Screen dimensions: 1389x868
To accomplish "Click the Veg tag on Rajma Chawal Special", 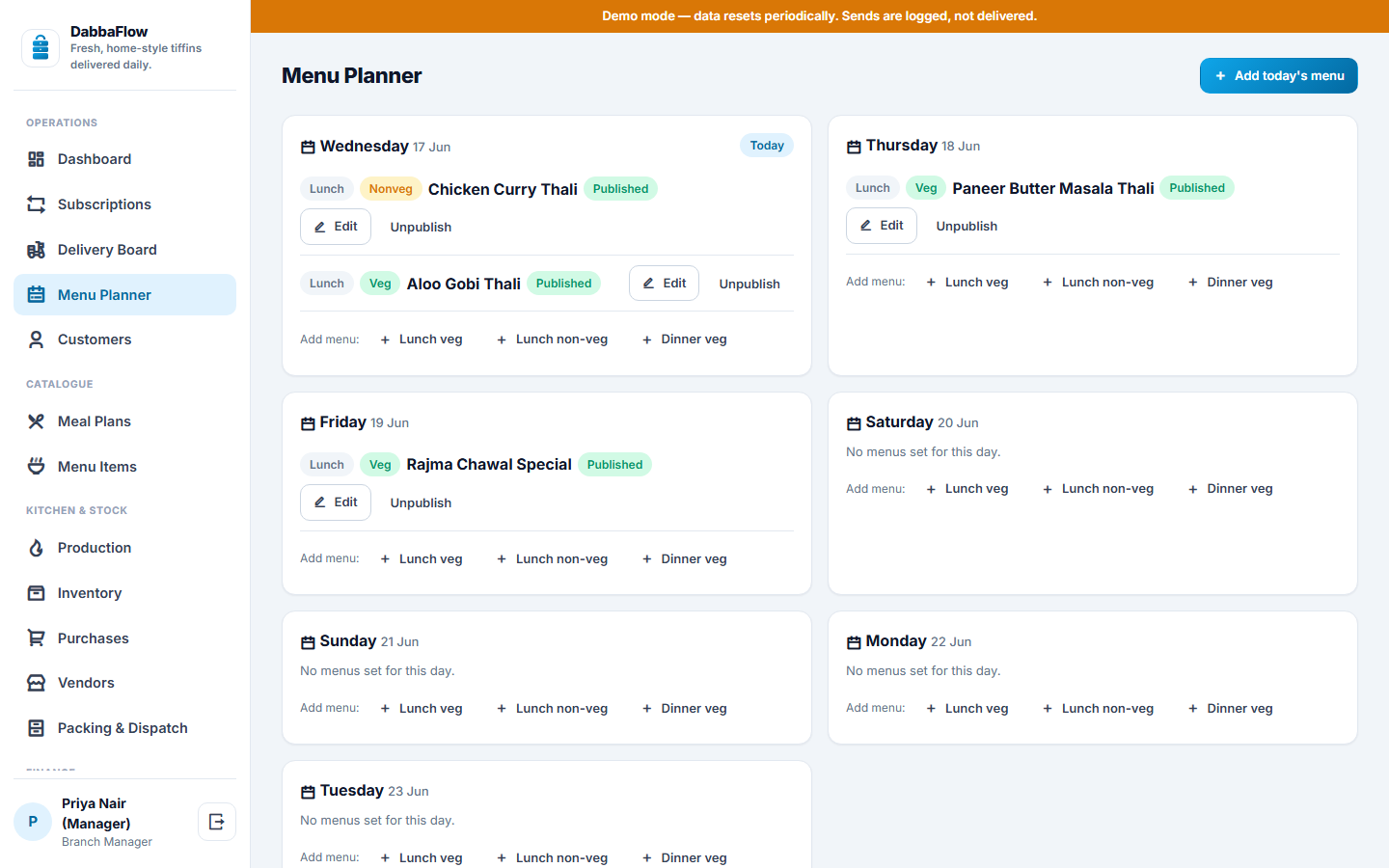I will [x=380, y=465].
